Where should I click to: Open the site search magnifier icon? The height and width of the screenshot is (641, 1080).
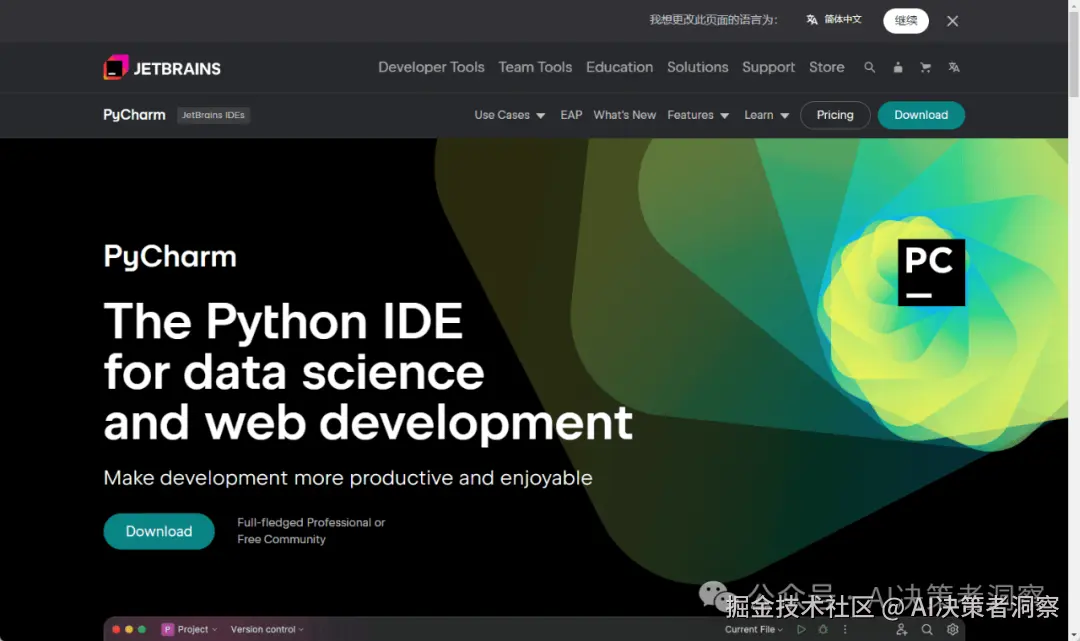[x=870, y=67]
